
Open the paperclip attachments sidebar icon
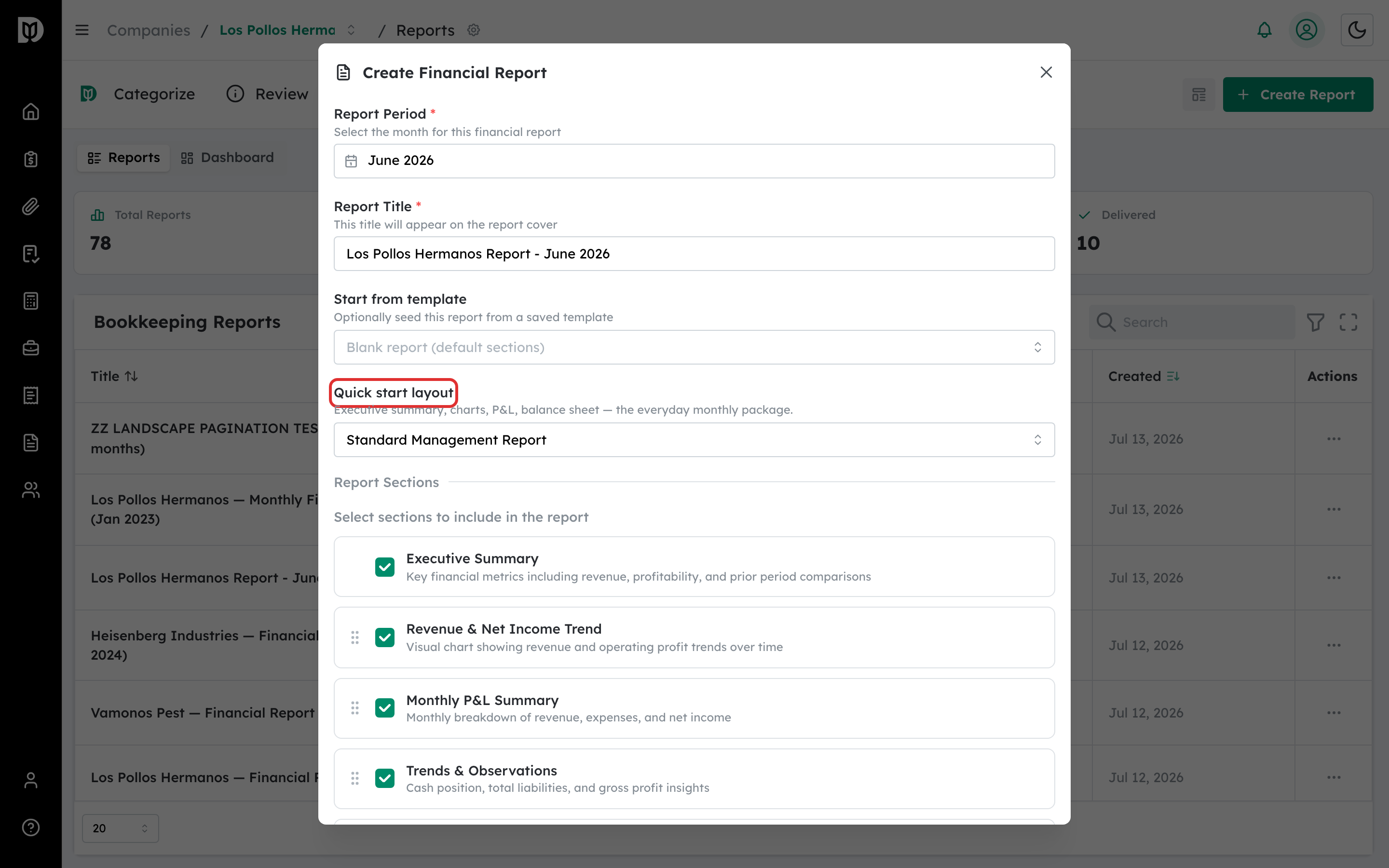[30, 206]
